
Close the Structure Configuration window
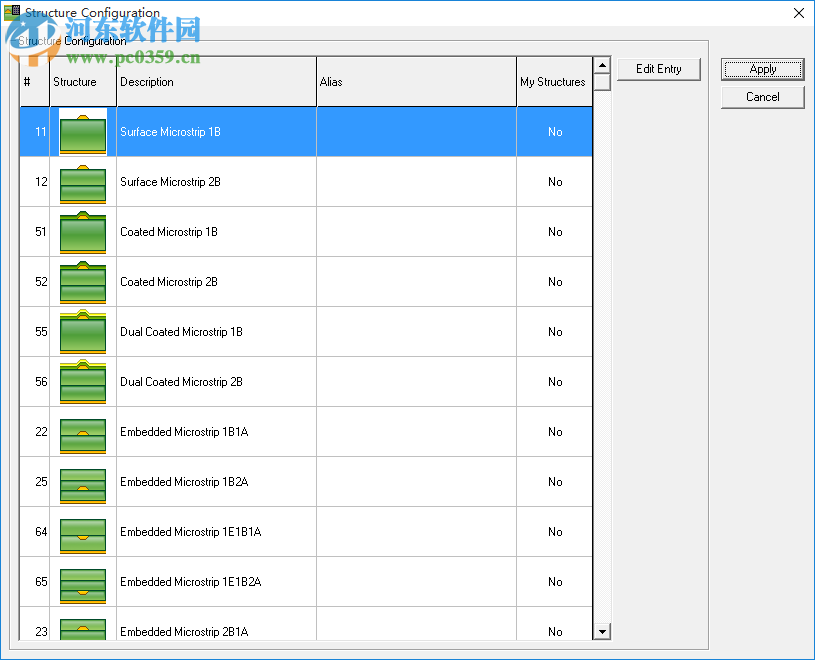pos(799,13)
